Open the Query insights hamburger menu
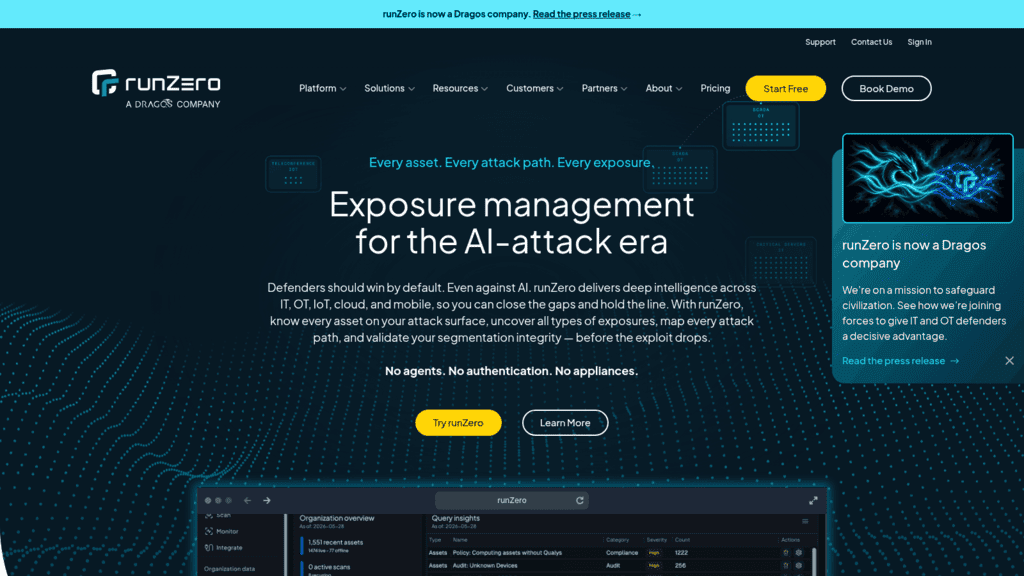Image resolution: width=1024 pixels, height=576 pixels. (805, 521)
